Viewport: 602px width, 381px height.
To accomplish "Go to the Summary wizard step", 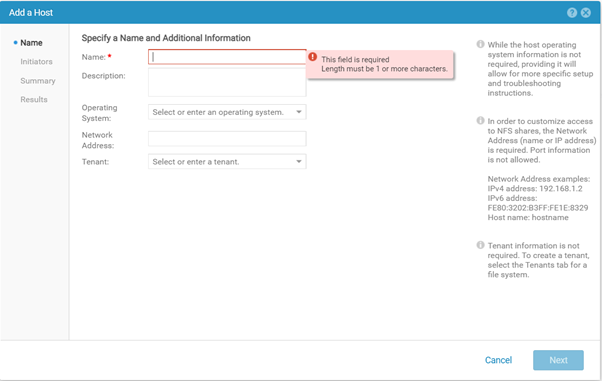I will pos(38,81).
